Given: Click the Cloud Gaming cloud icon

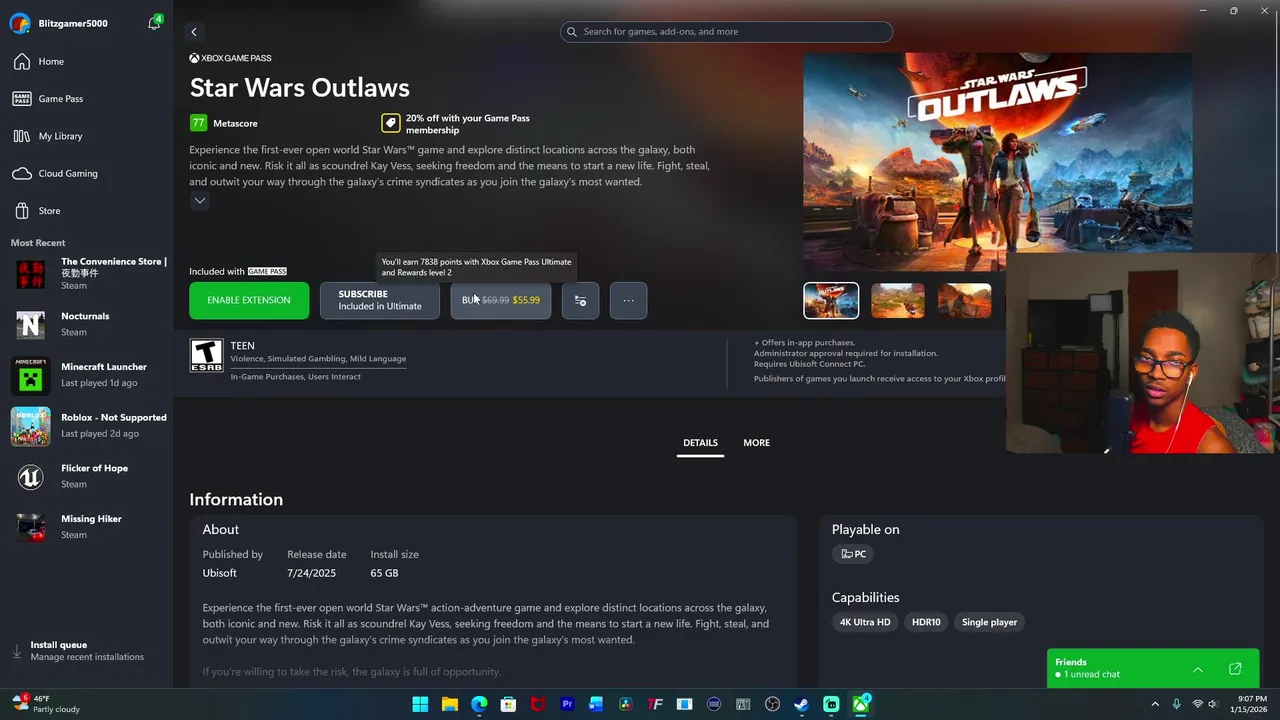Looking at the screenshot, I should [x=21, y=174].
